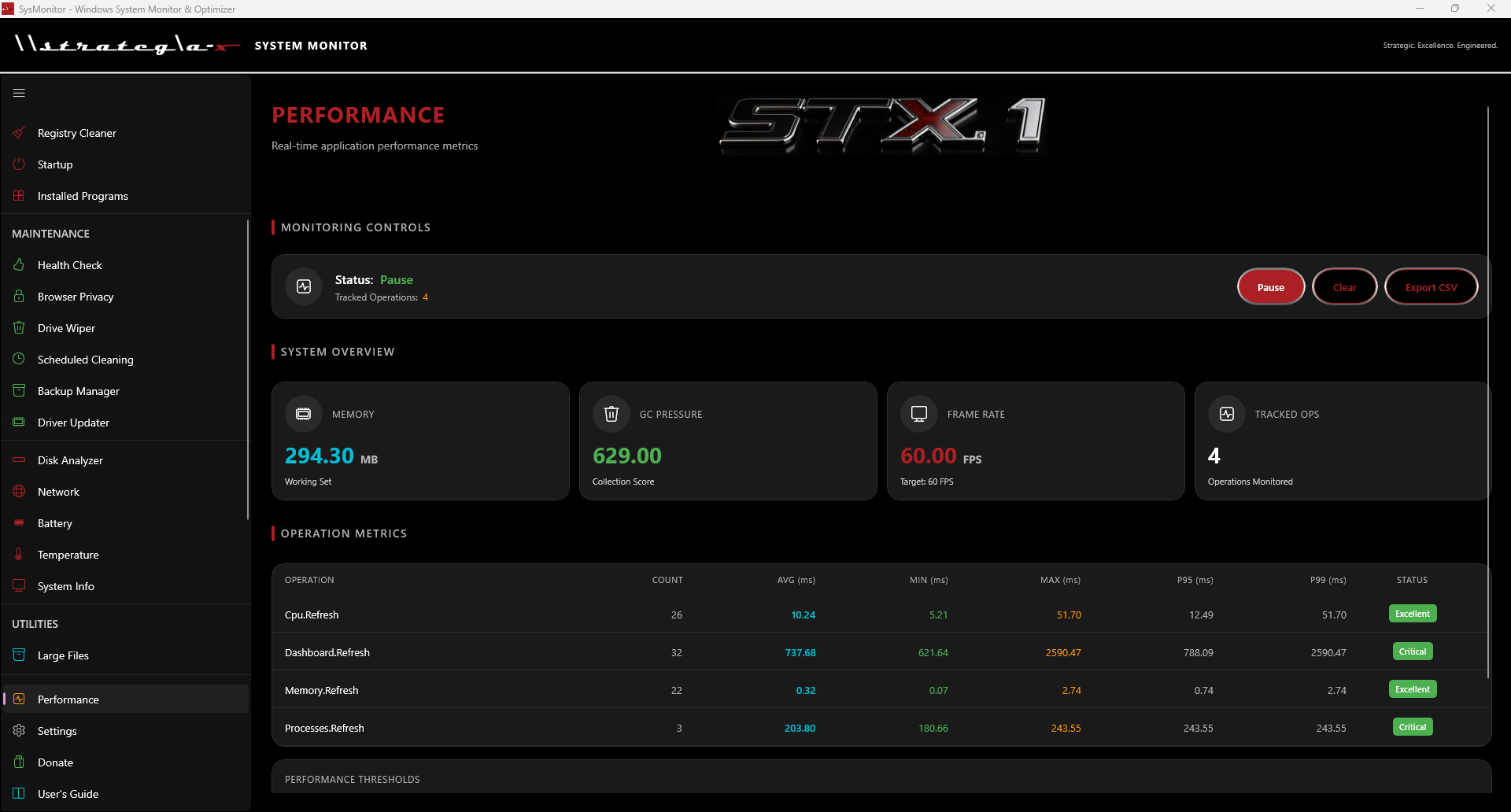Select the Drive Wiper icon

tap(19, 327)
